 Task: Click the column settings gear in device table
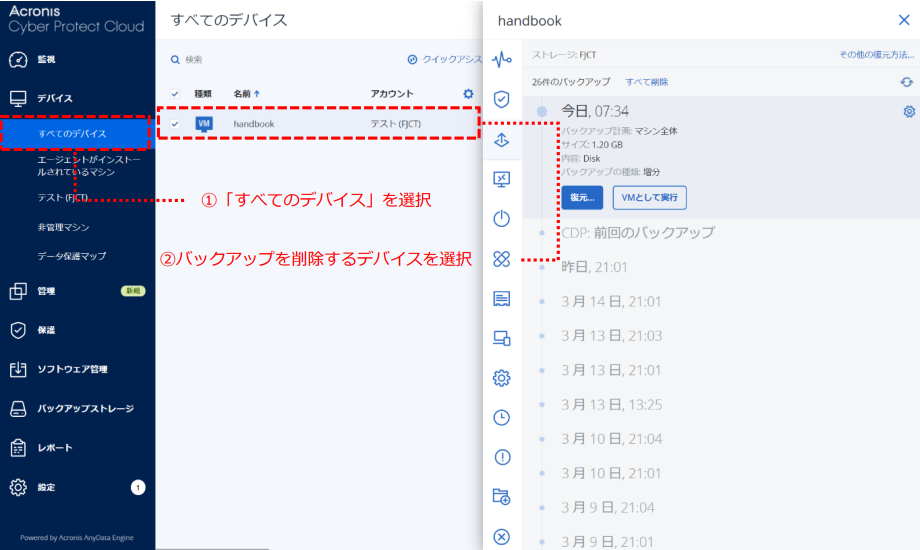coord(468,94)
